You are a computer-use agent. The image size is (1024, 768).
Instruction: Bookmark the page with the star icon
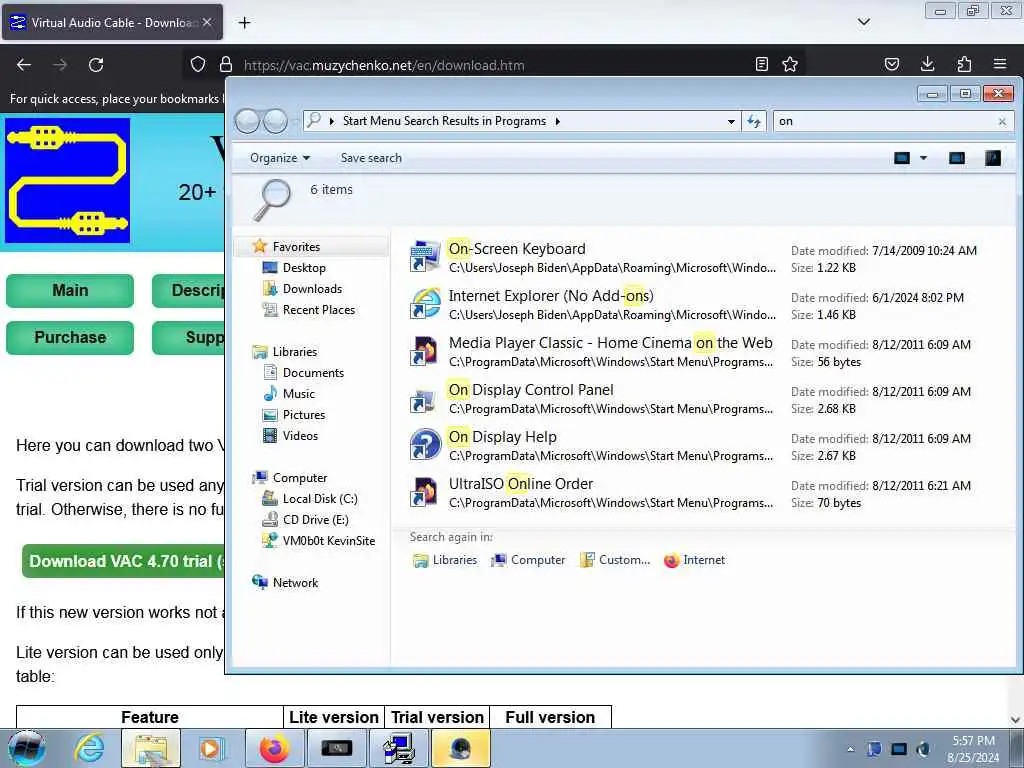pyautogui.click(x=790, y=64)
